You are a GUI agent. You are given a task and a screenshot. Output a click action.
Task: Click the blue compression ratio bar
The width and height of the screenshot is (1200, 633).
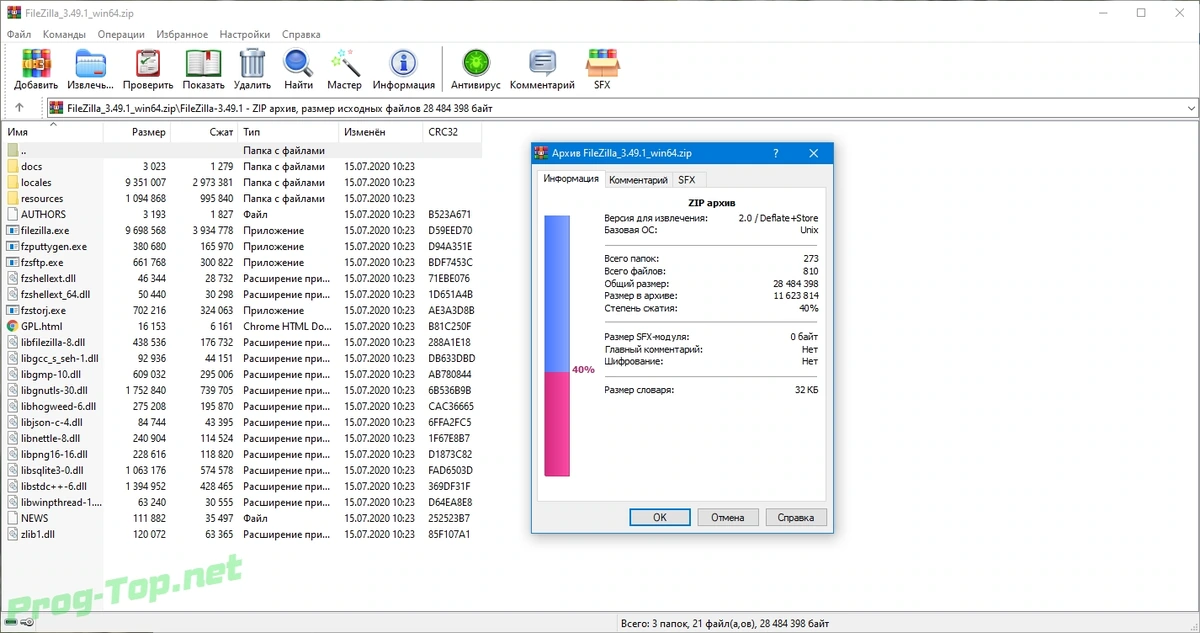[x=556, y=292]
